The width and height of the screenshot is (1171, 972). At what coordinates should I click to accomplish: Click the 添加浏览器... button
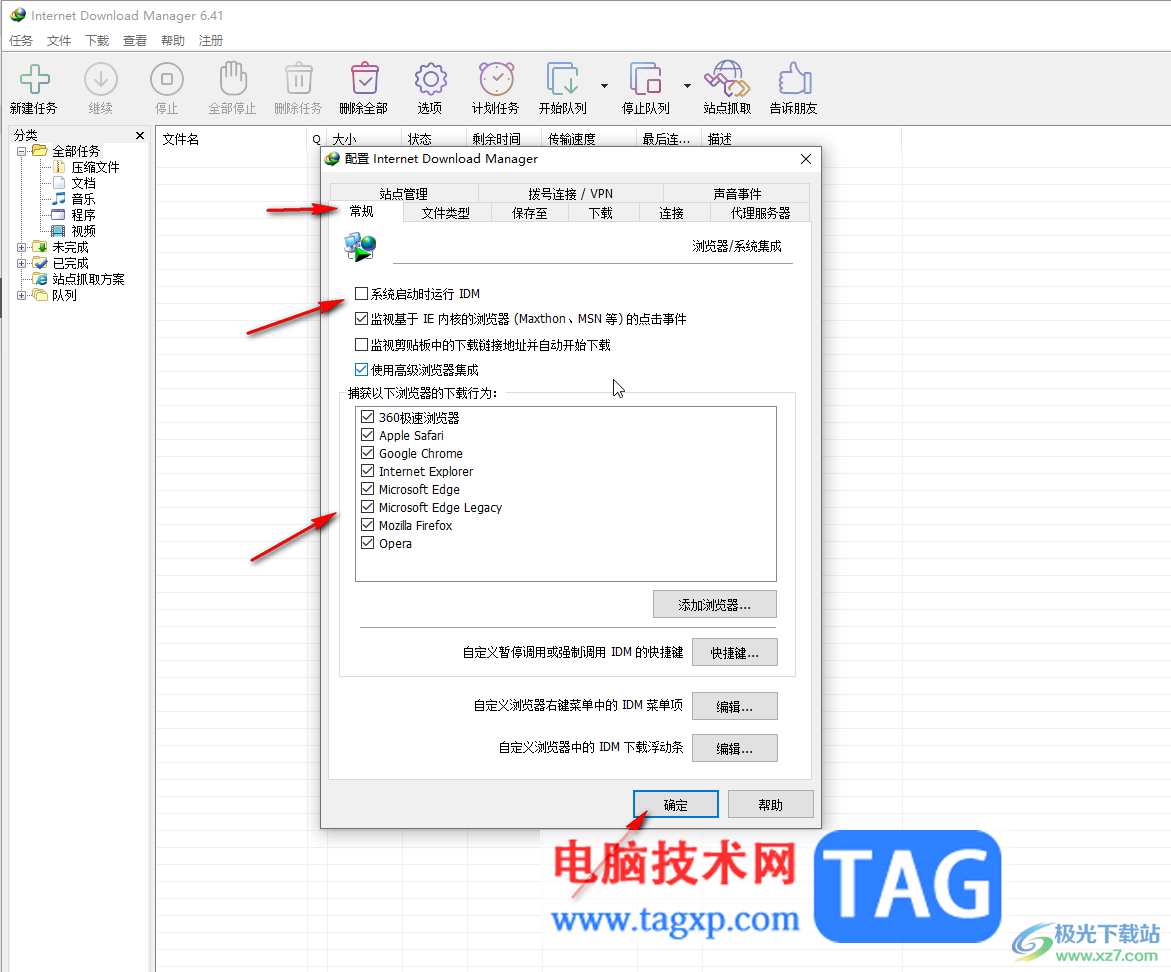point(715,605)
